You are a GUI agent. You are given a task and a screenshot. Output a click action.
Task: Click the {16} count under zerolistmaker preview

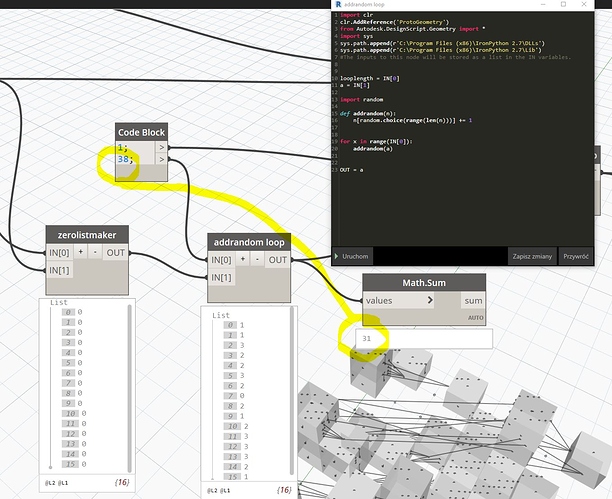click(122, 482)
